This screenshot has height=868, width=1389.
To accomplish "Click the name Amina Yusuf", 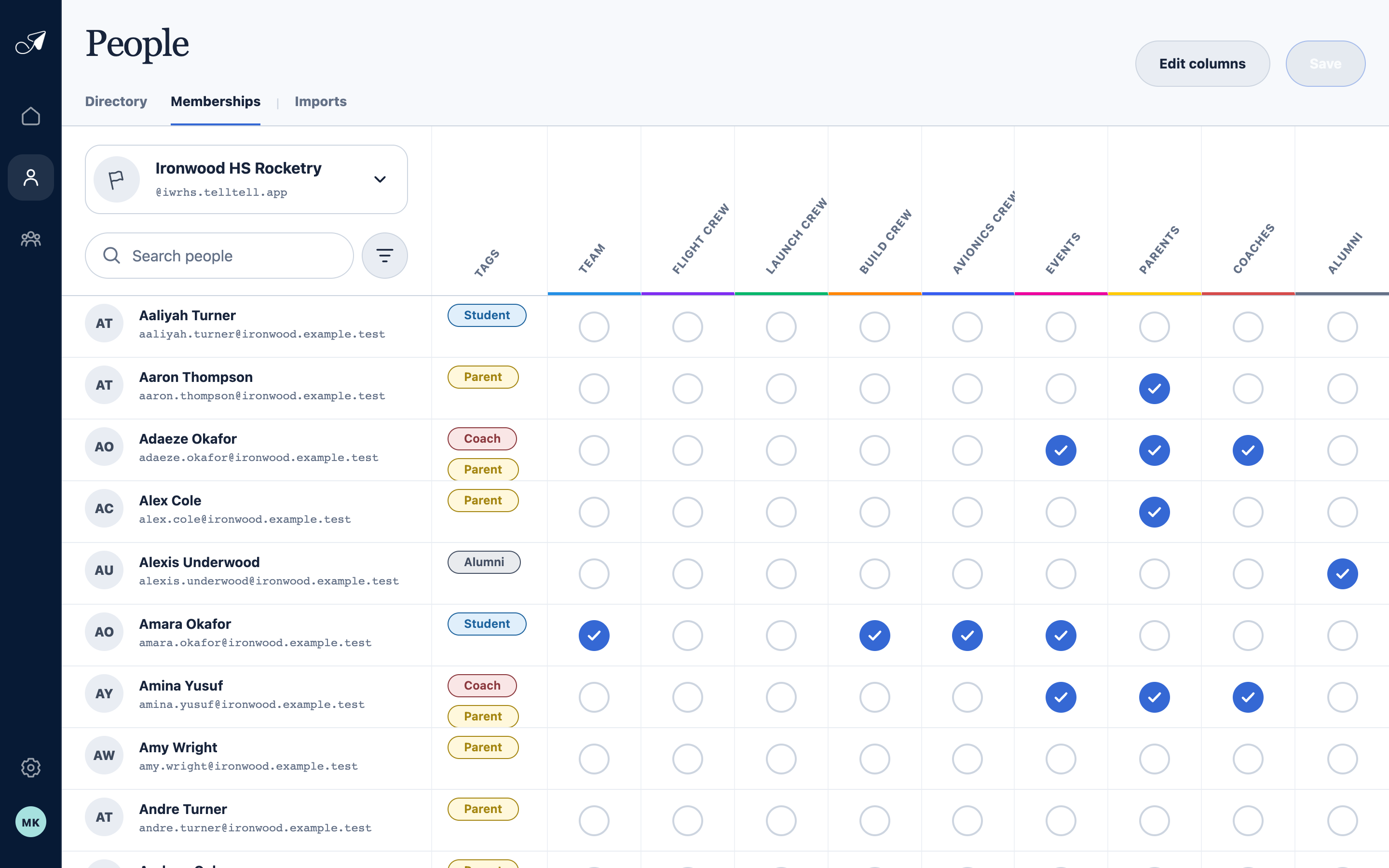I will (x=181, y=685).
